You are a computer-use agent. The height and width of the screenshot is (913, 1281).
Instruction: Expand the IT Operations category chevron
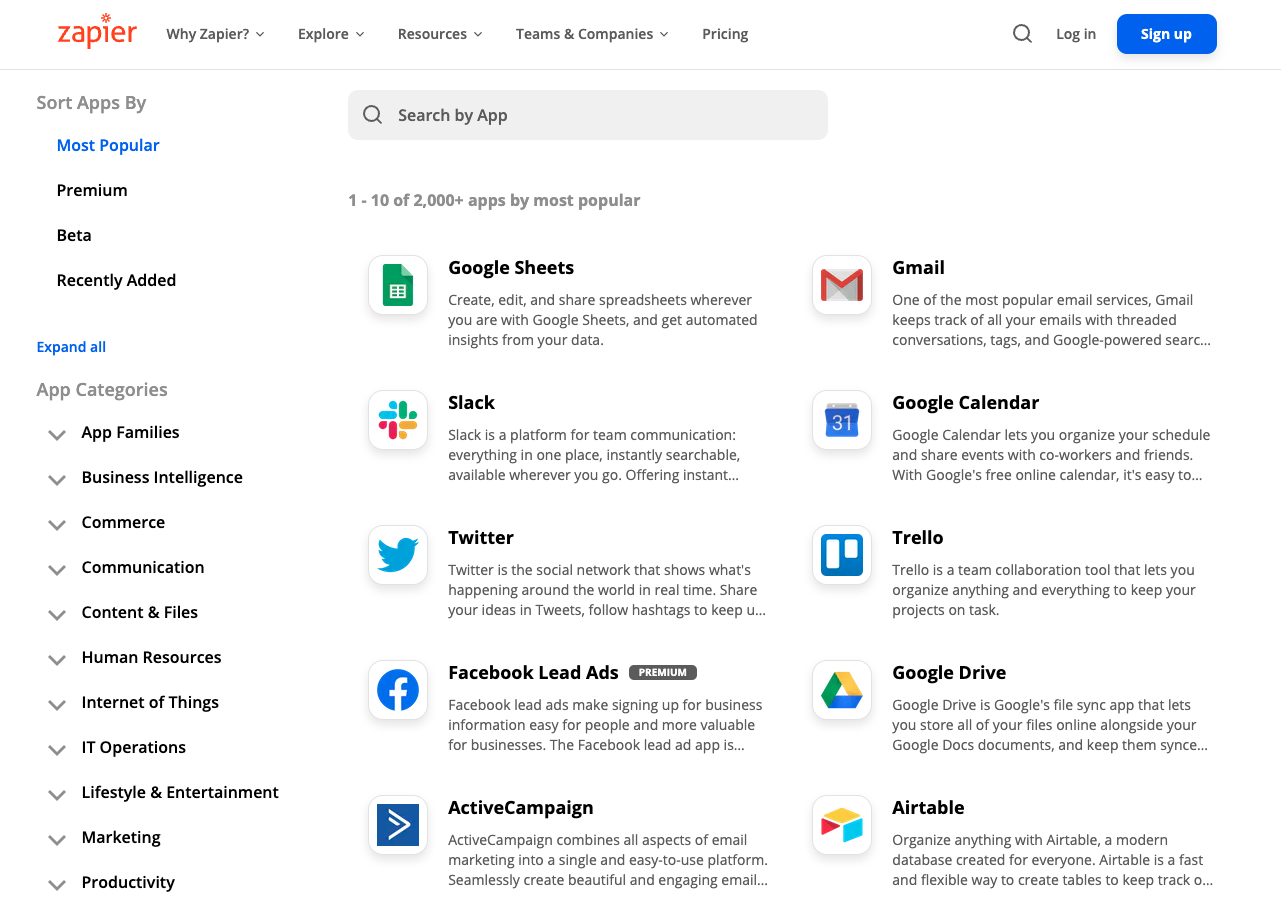click(57, 749)
